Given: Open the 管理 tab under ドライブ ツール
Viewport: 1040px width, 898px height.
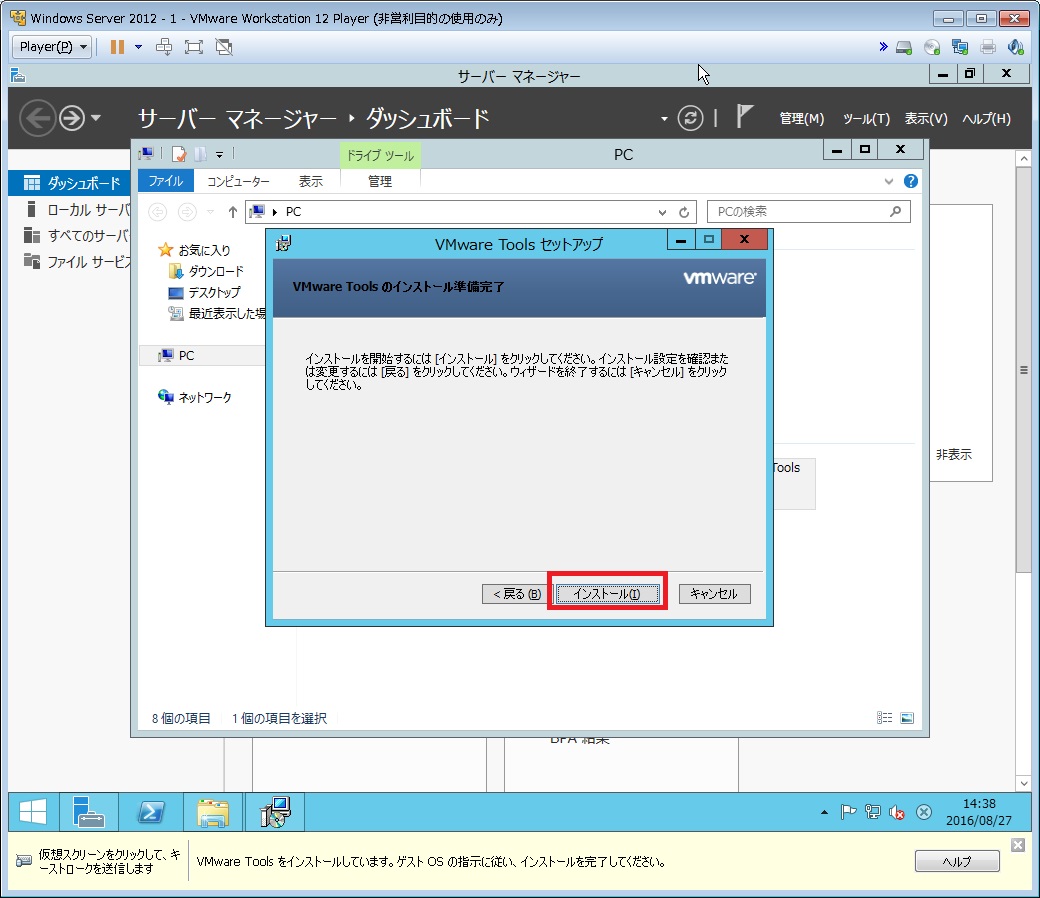Looking at the screenshot, I should 380,181.
